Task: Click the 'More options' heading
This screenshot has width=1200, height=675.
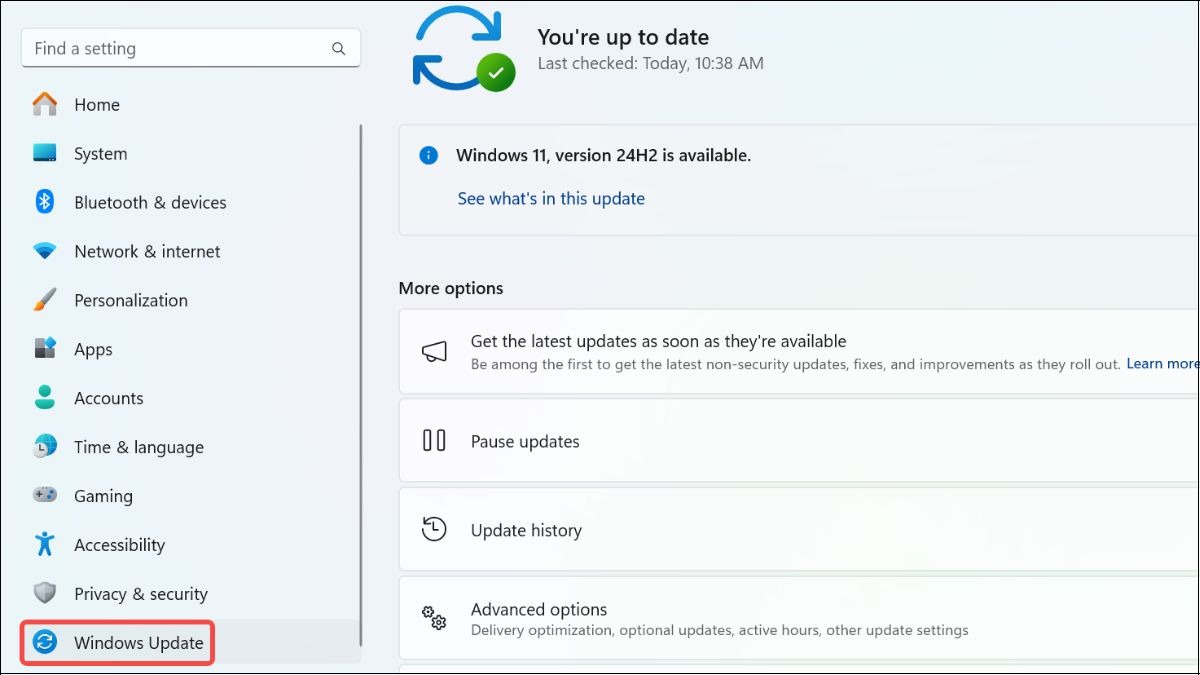Action: (451, 288)
